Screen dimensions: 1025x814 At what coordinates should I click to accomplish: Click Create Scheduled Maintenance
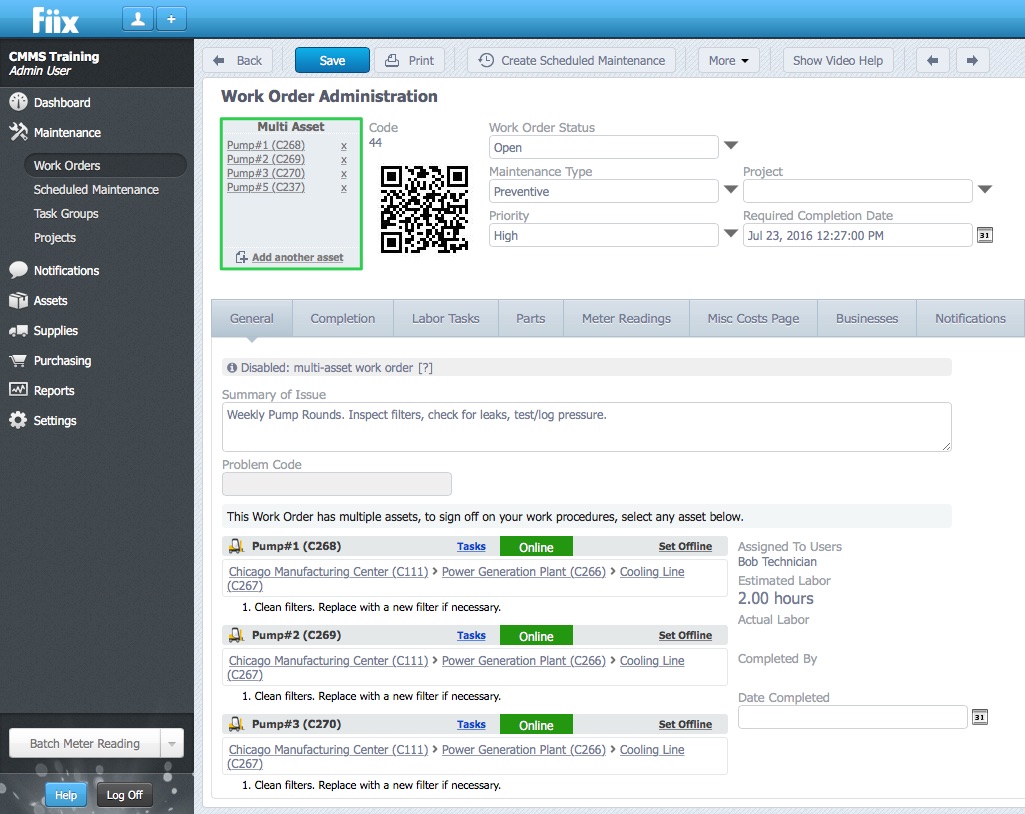click(x=571, y=60)
